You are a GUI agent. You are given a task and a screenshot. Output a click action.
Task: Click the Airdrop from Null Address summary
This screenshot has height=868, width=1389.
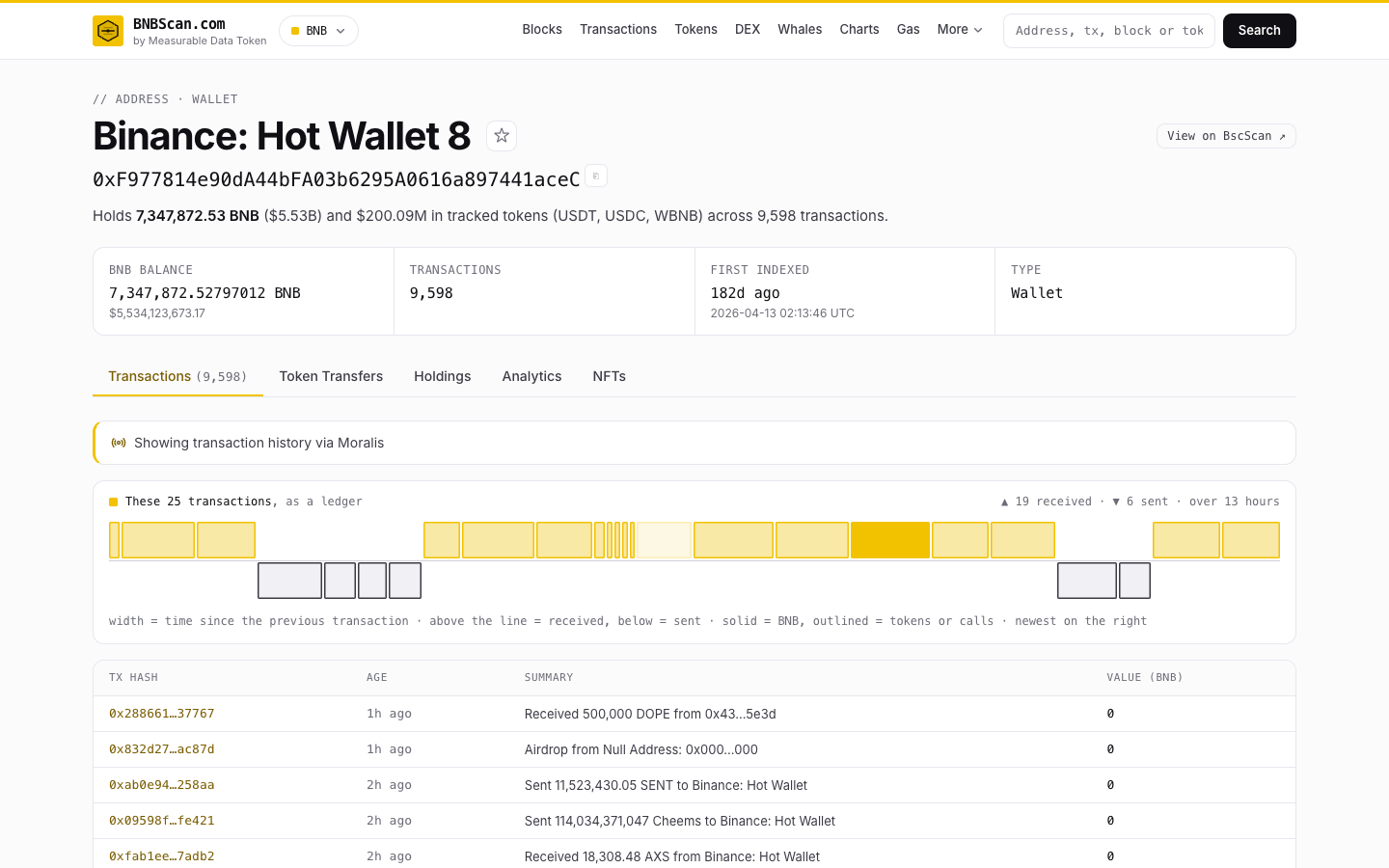point(641,749)
